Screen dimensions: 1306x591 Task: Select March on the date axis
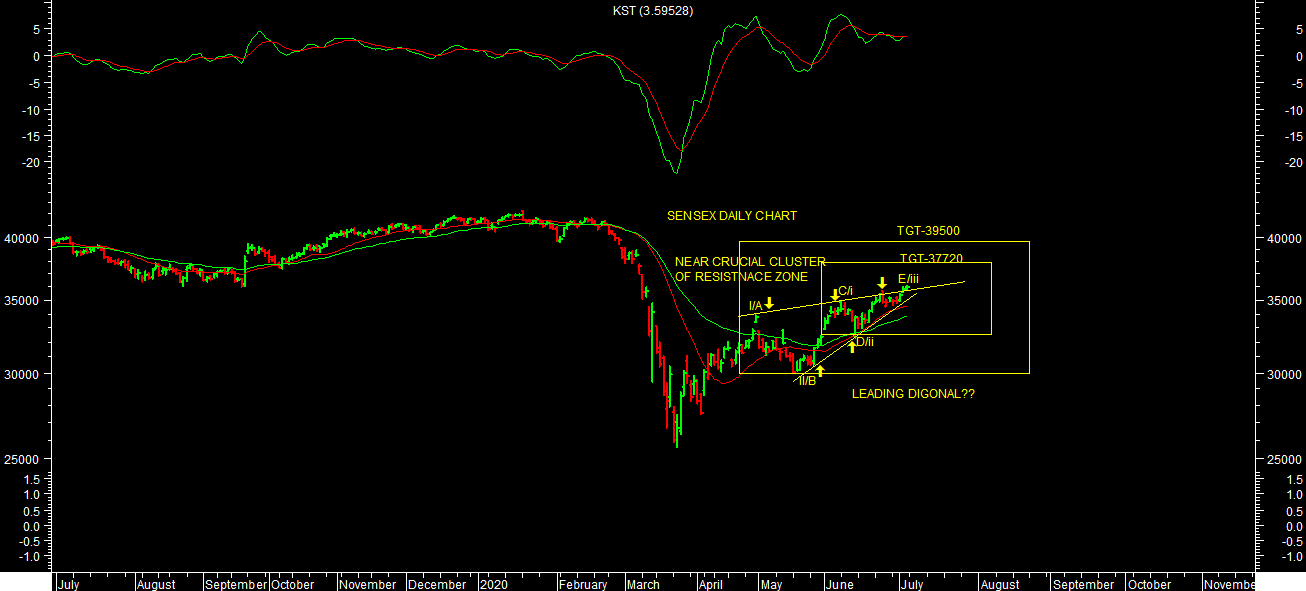click(x=643, y=585)
